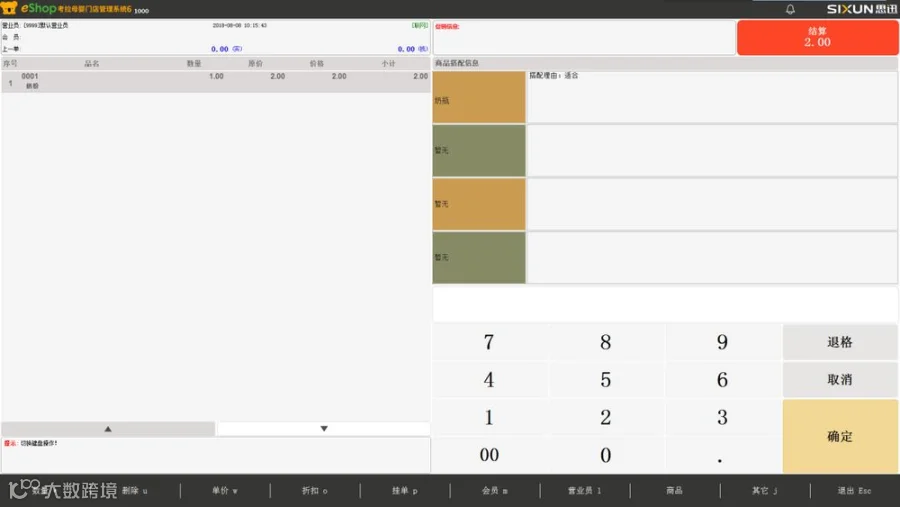Select the first green 暂无 tile
Image resolution: width=900 pixels, height=507 pixels.
[x=479, y=150]
